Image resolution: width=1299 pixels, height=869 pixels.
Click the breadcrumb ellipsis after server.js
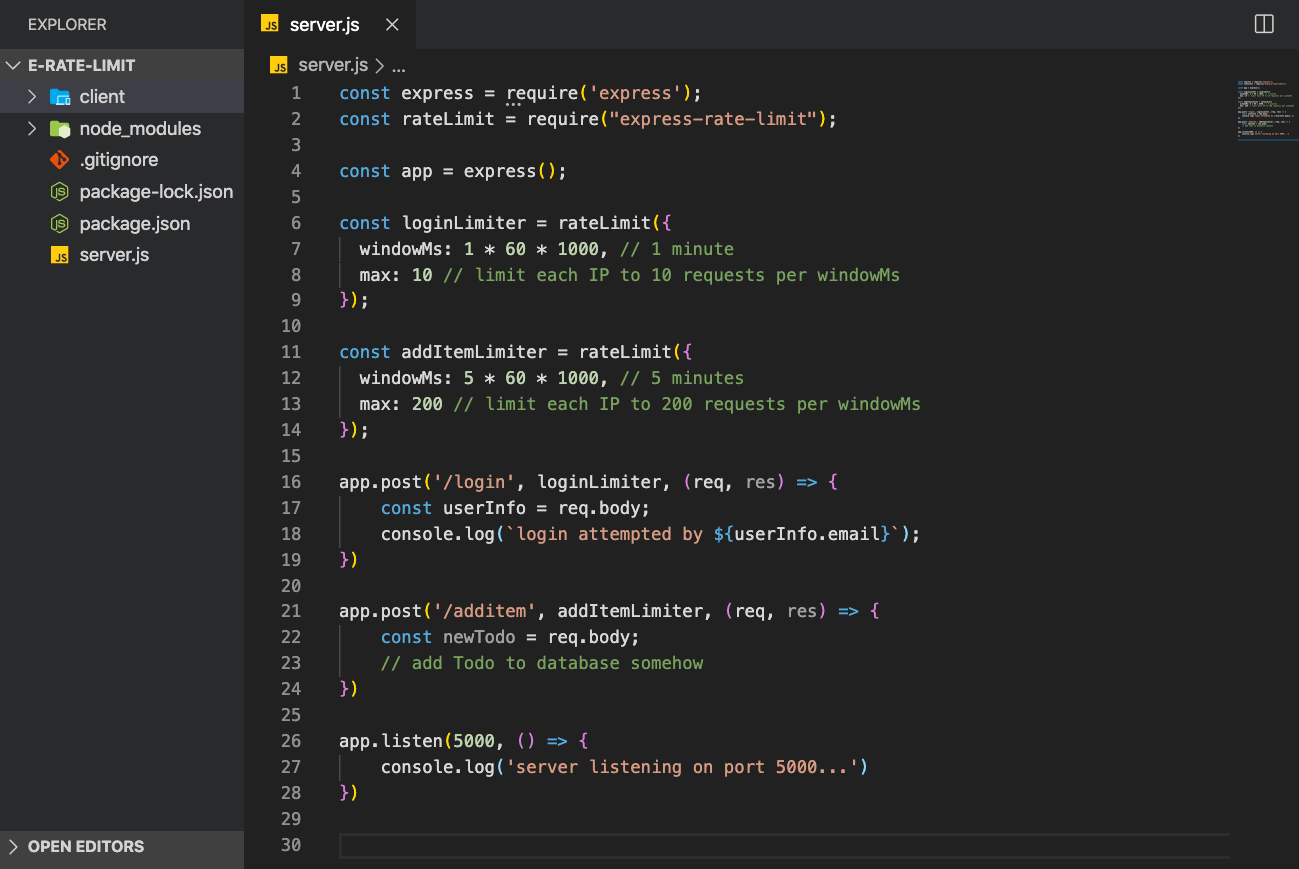pyautogui.click(x=399, y=66)
